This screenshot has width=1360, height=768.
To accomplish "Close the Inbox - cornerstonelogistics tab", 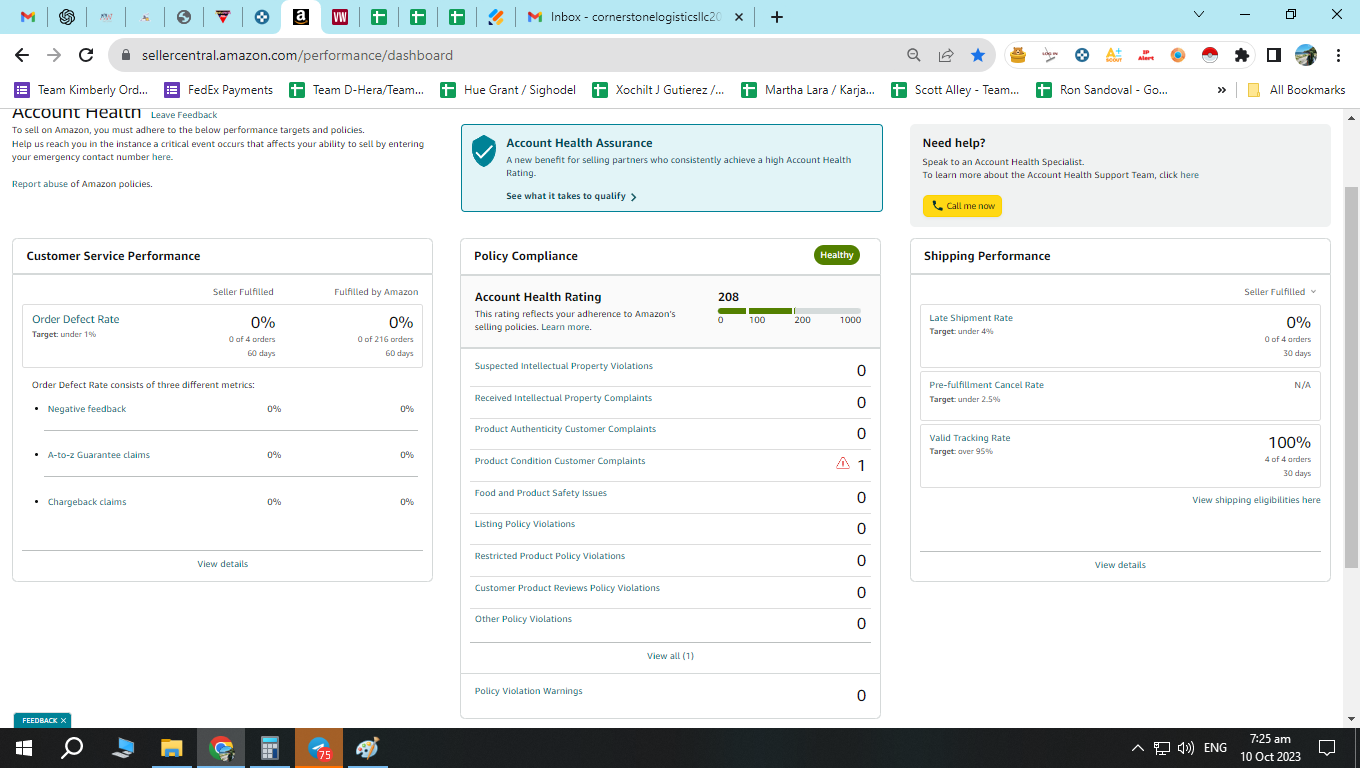I will (739, 17).
